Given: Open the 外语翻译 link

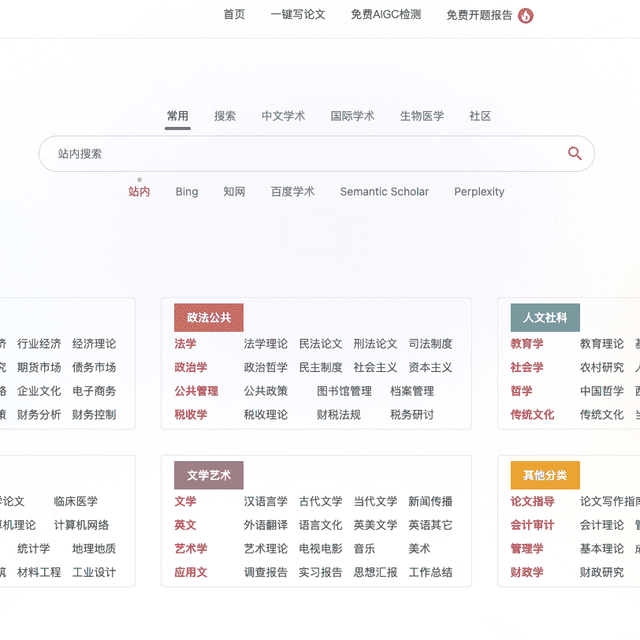Looking at the screenshot, I should tap(266, 525).
